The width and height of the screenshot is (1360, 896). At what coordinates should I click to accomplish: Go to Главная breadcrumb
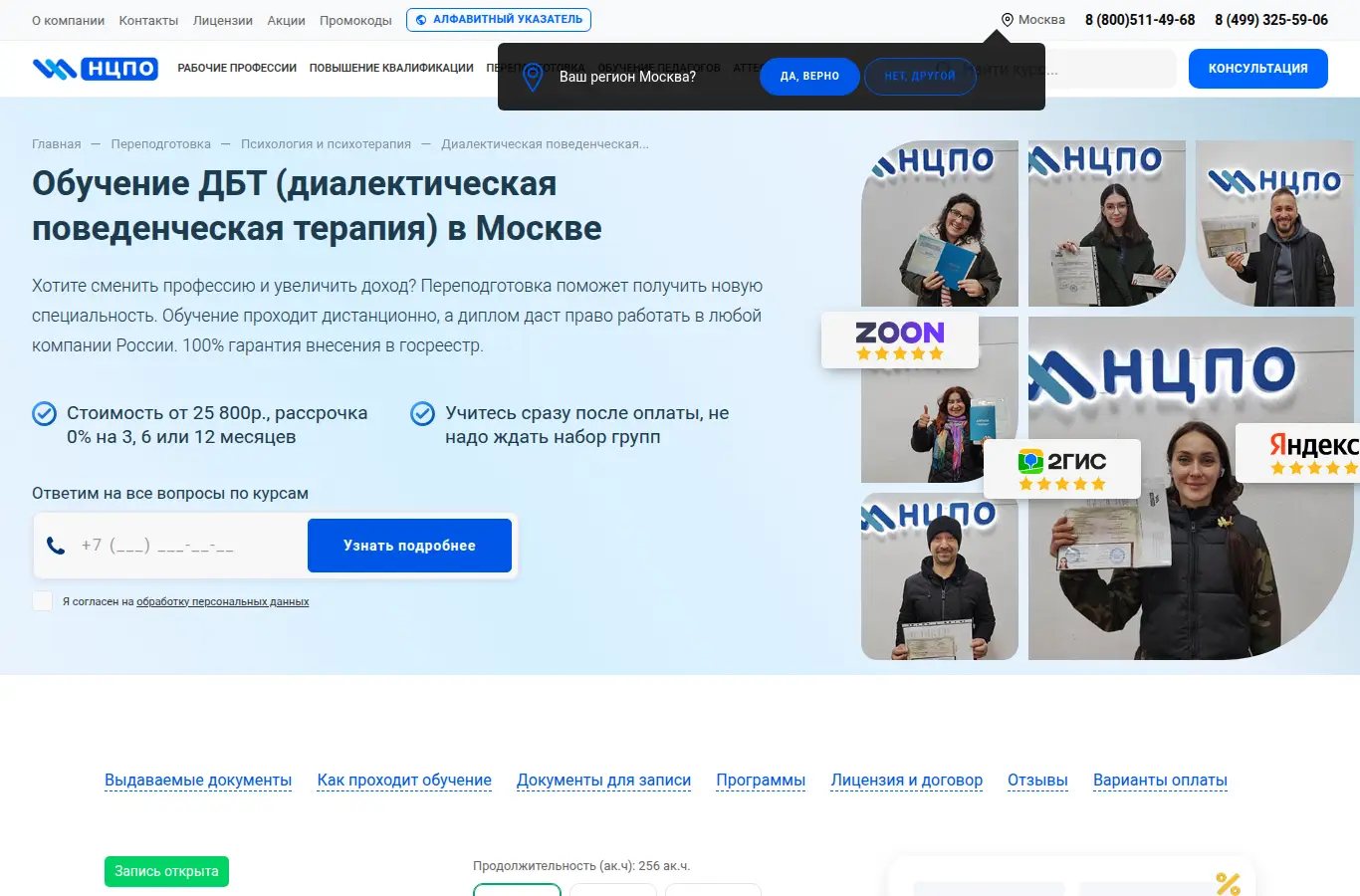point(57,144)
